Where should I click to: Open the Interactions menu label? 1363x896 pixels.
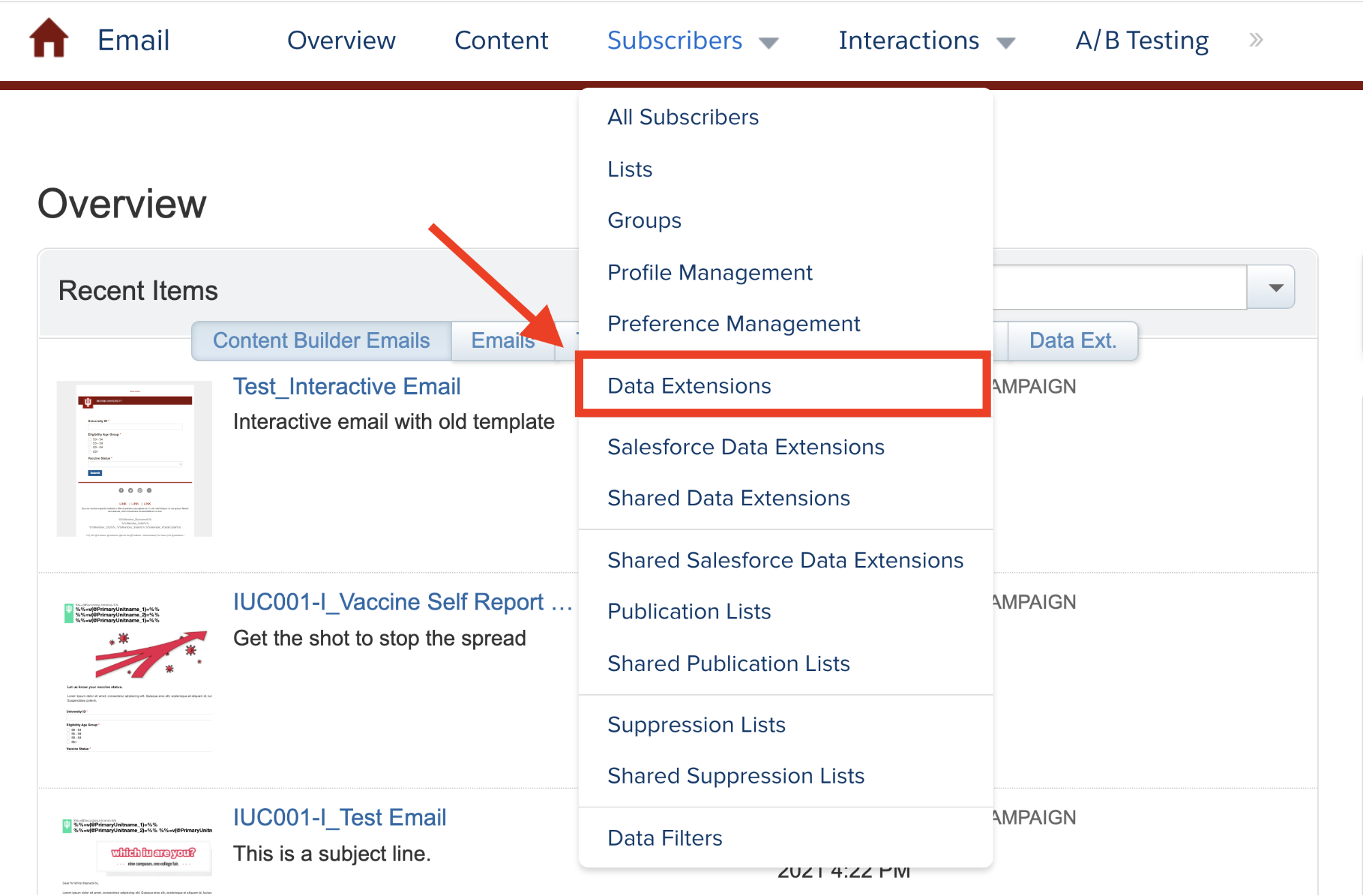click(x=909, y=40)
